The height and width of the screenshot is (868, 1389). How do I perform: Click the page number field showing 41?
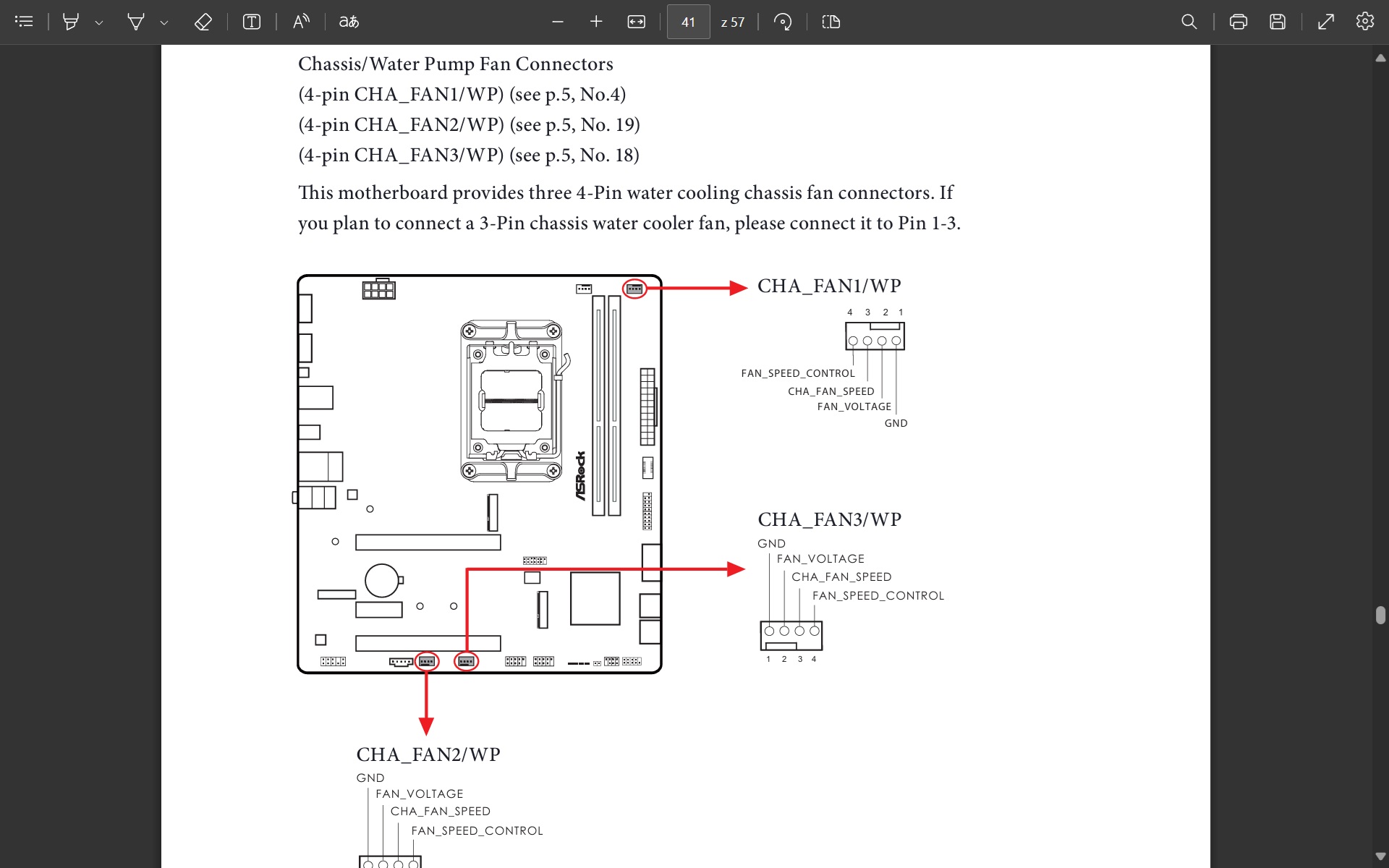click(688, 22)
